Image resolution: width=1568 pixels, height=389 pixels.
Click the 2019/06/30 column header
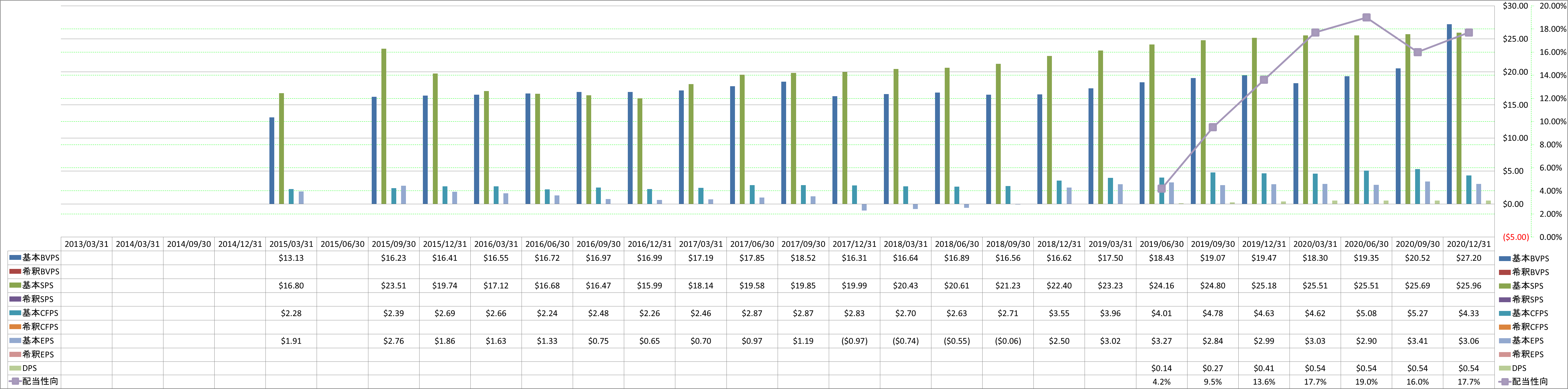coord(1161,244)
